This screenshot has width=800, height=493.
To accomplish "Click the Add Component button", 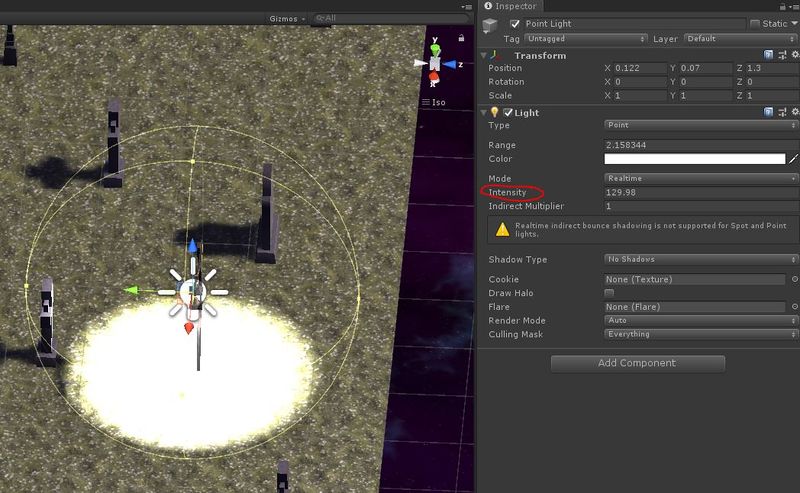I will (638, 363).
